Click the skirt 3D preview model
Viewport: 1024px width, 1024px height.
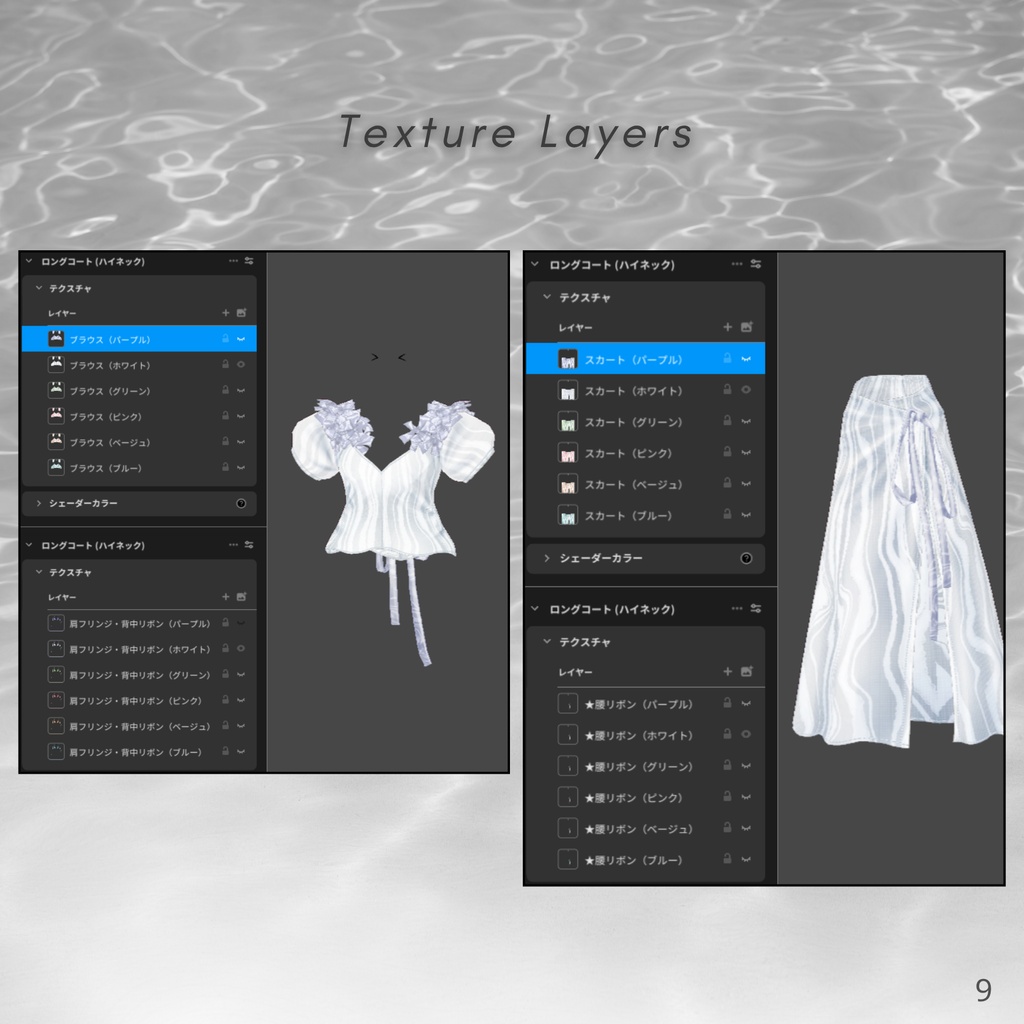tap(898, 562)
